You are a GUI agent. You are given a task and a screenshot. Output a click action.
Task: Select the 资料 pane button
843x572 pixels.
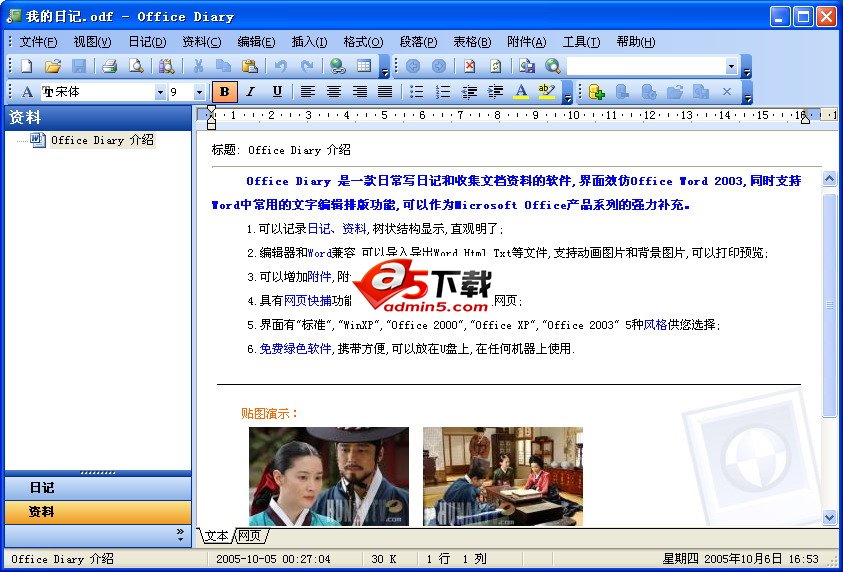tap(98, 512)
